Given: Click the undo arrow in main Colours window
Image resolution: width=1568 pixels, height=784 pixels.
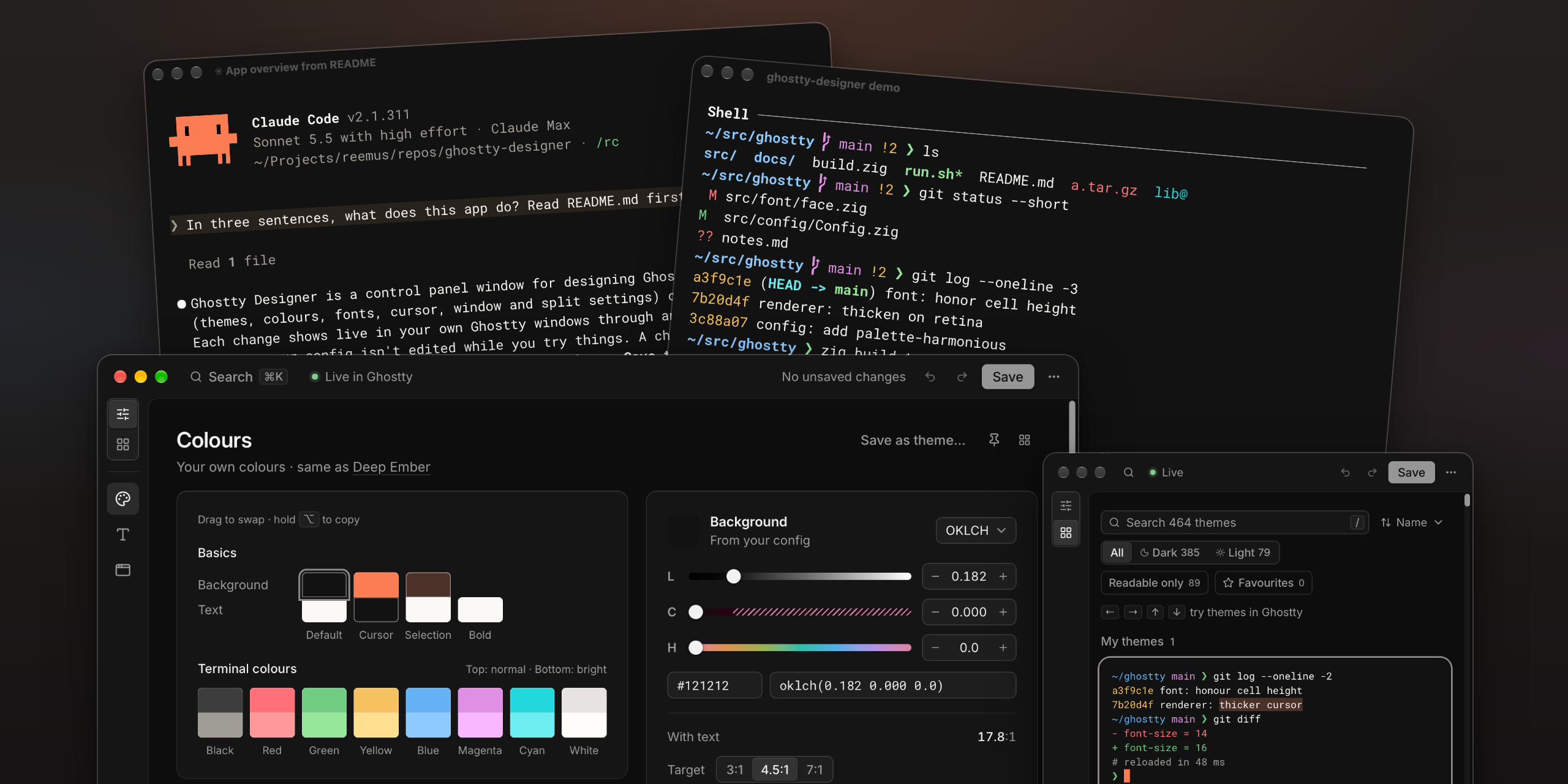Looking at the screenshot, I should coord(930,377).
